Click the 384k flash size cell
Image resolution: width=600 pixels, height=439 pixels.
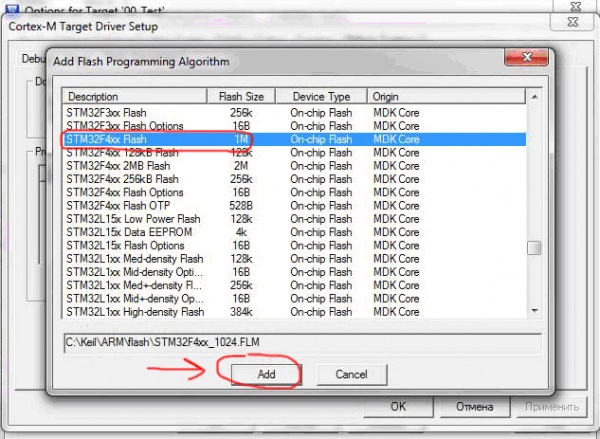click(x=241, y=312)
